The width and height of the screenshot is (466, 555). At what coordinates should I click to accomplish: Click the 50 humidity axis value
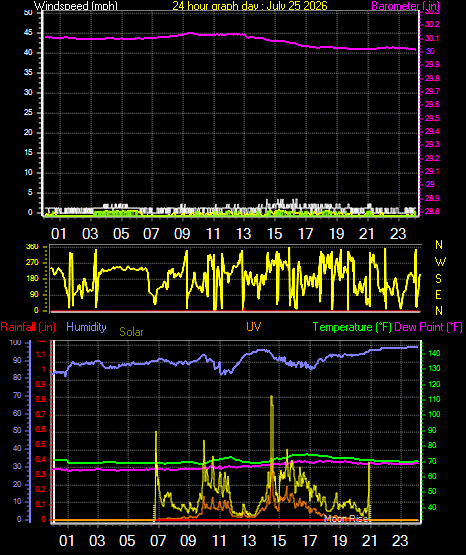[17, 430]
